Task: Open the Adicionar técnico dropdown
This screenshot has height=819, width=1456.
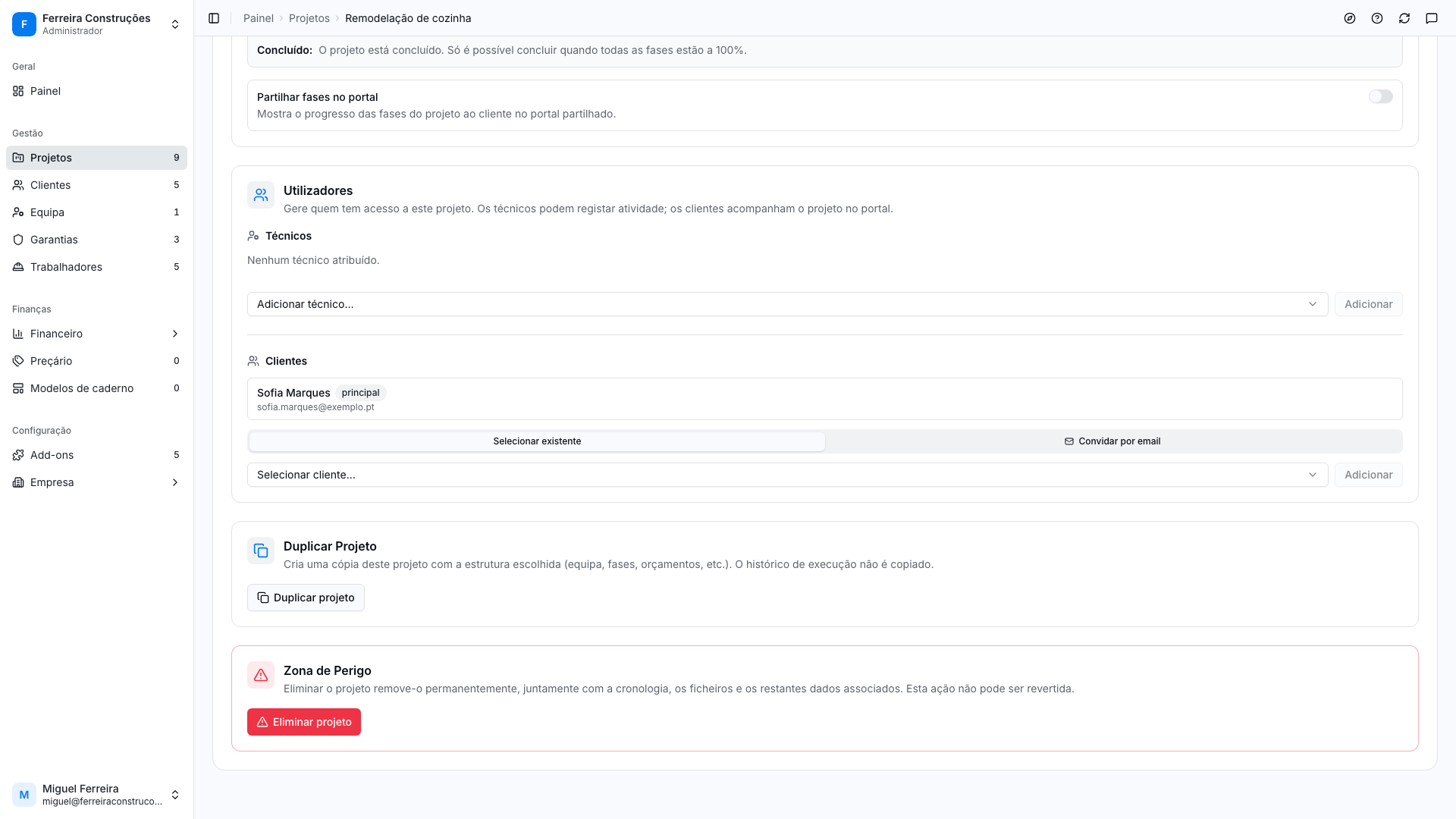Action: [787, 304]
